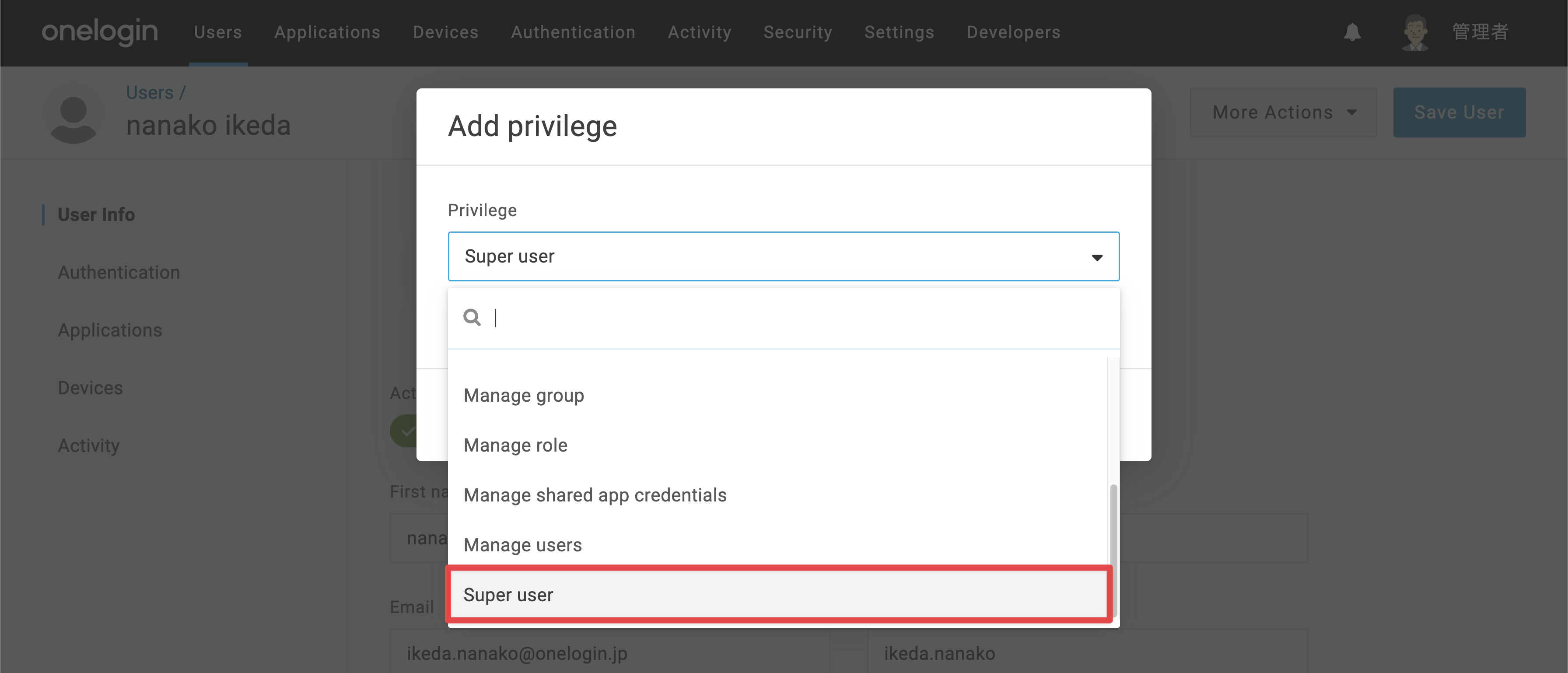The image size is (1568, 673).
Task: Choose Manage group privilege option
Action: point(777,395)
